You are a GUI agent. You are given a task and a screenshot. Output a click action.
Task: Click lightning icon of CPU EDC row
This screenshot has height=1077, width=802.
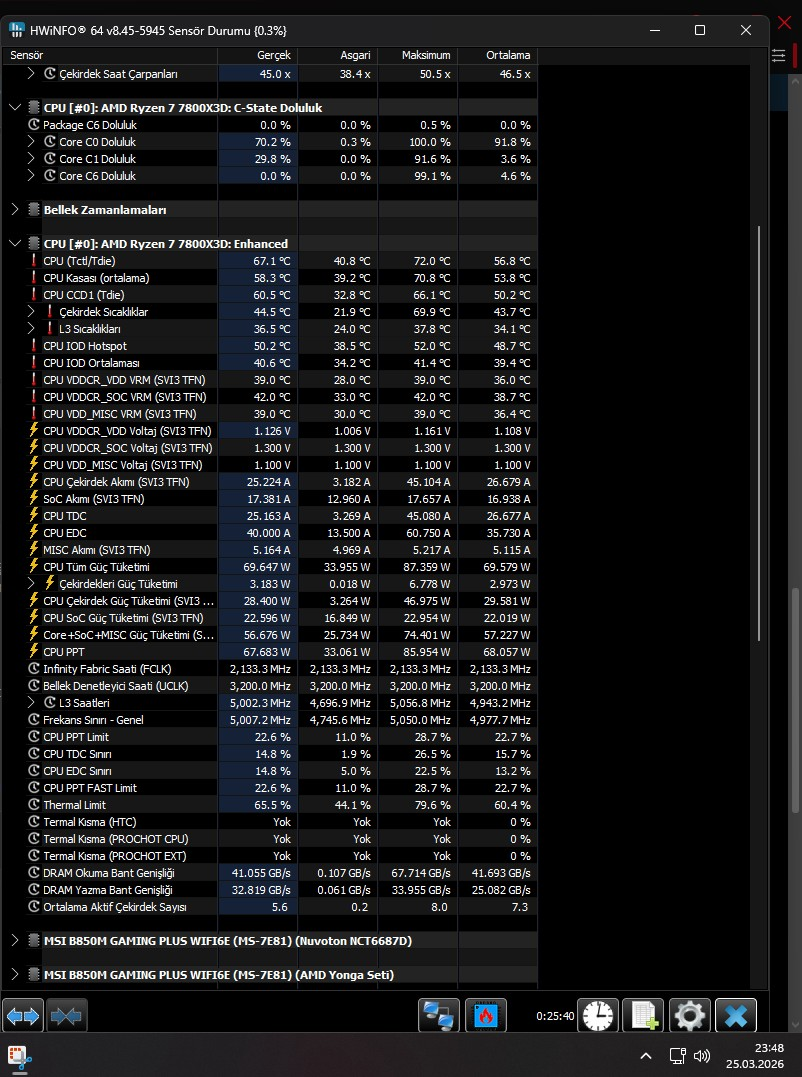click(x=34, y=532)
